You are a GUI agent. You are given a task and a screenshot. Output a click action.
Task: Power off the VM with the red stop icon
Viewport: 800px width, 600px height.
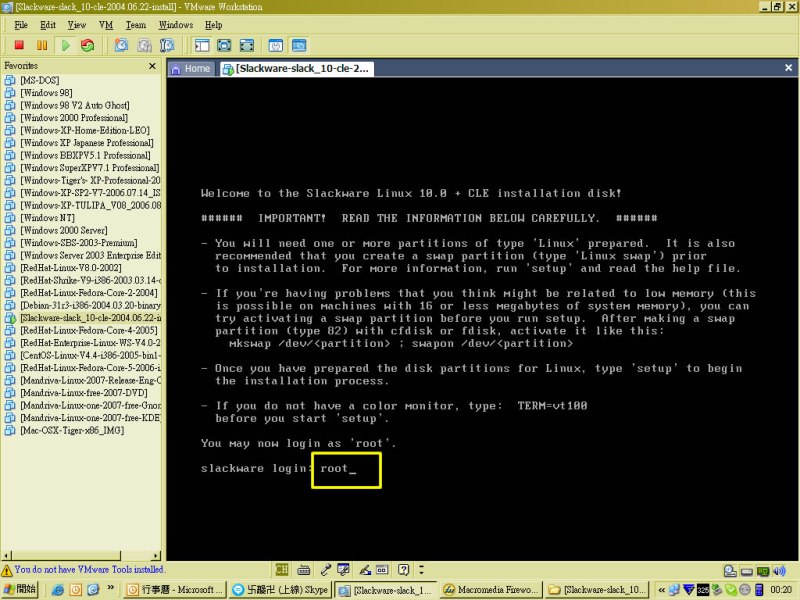coord(19,45)
